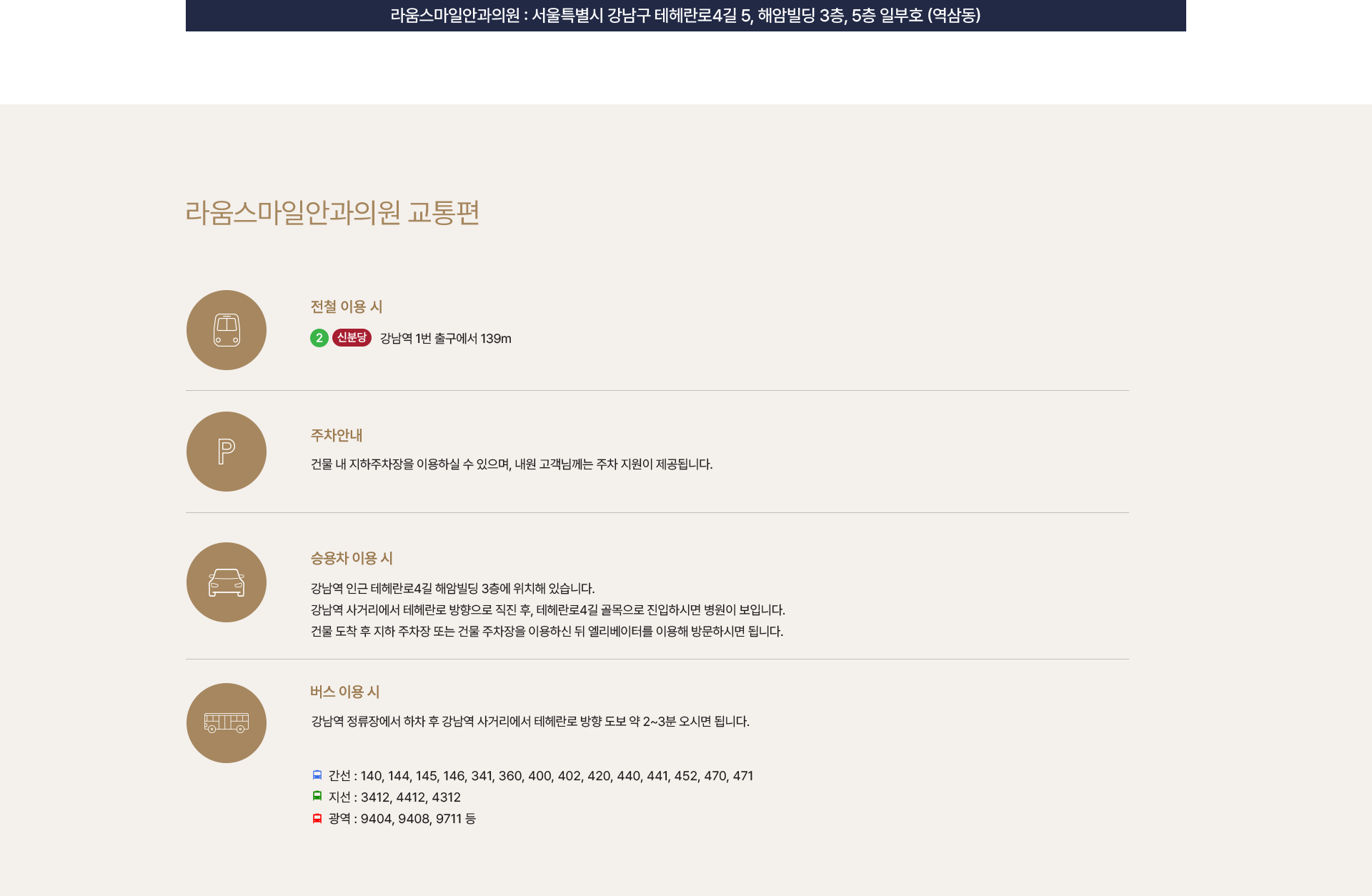Click the 전철 이용 시 heading
The image size is (1372, 896).
coord(347,307)
